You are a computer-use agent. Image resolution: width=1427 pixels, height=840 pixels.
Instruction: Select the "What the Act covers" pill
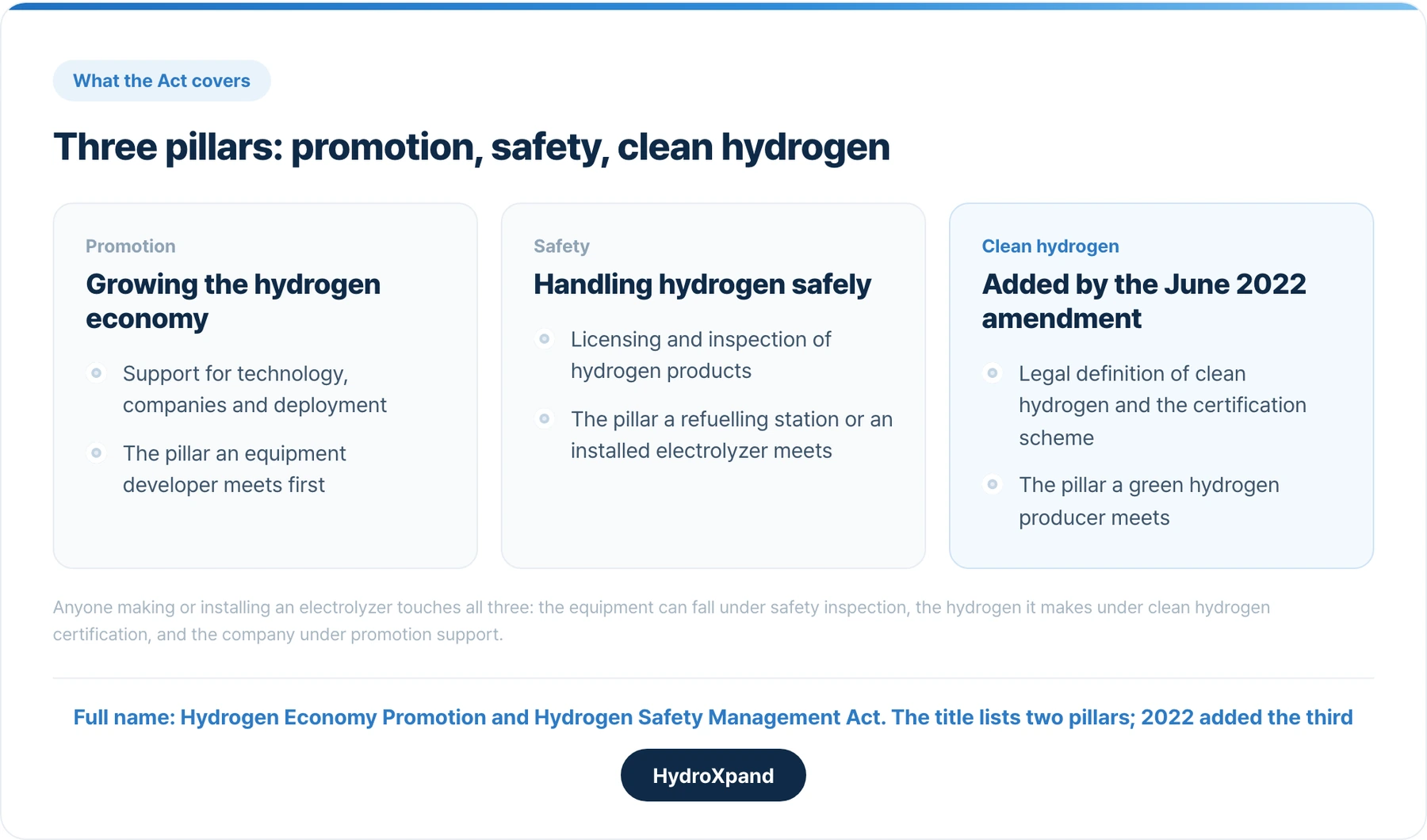click(x=162, y=81)
